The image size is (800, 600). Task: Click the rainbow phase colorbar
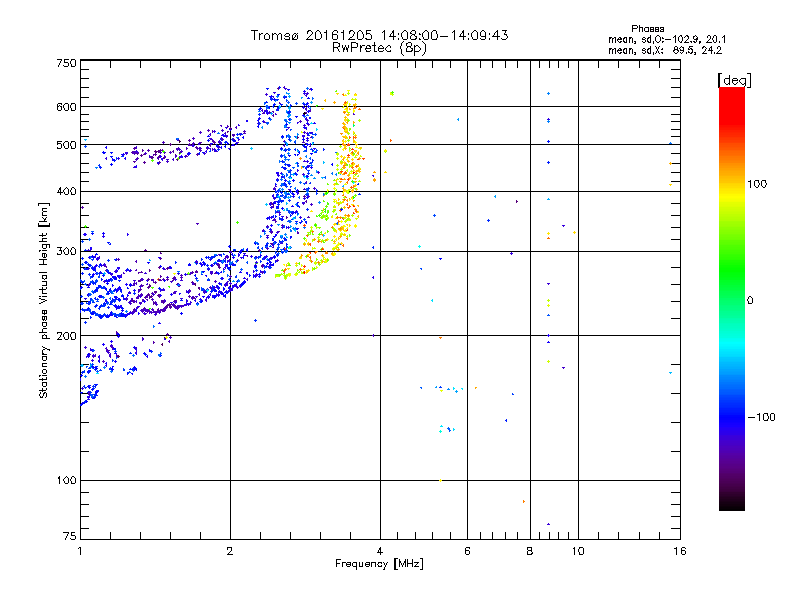[x=732, y=299]
